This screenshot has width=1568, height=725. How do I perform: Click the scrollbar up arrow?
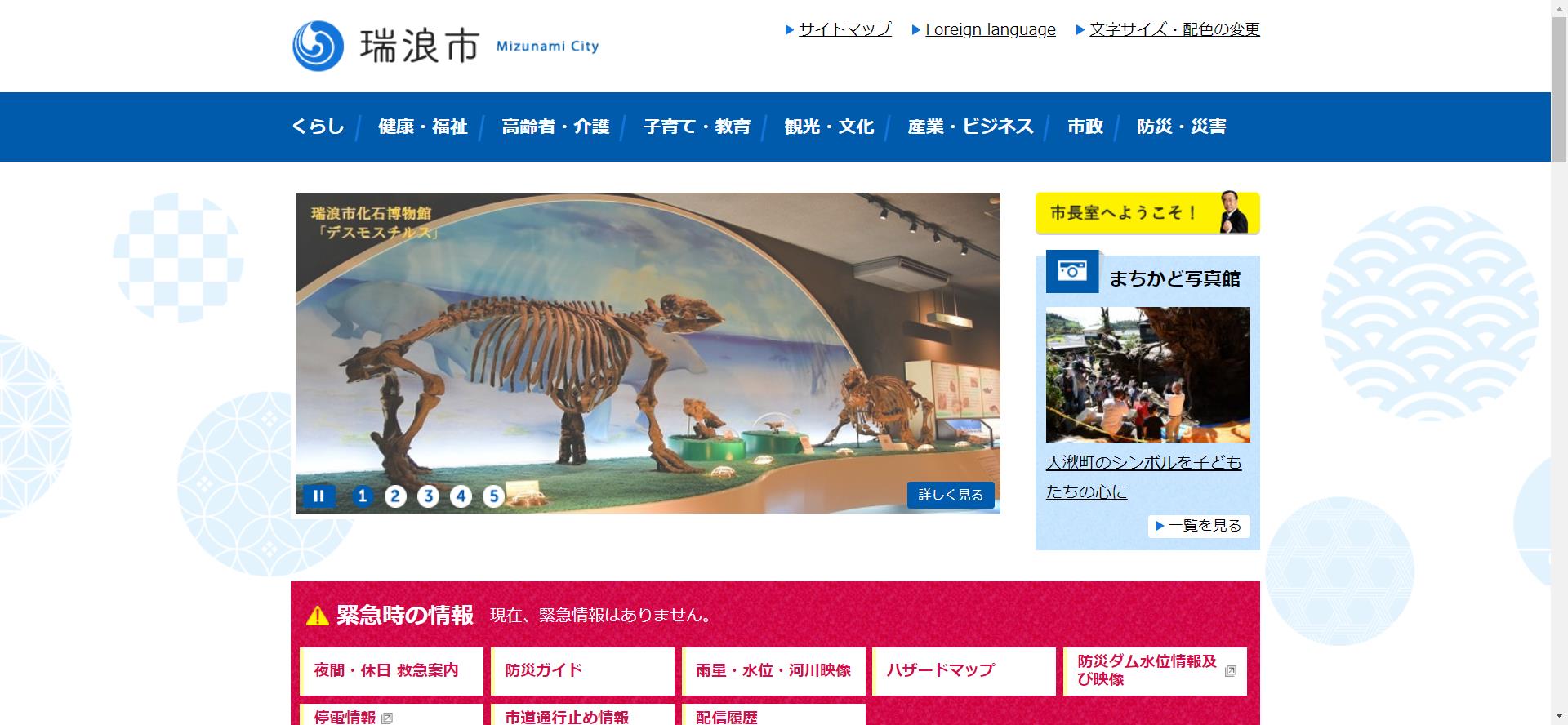[1559, 7]
